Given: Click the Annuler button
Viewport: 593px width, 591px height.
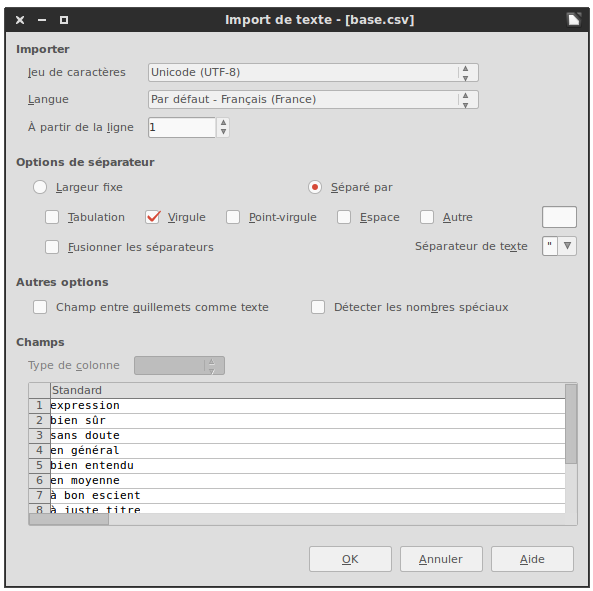Looking at the screenshot, I should click(x=441, y=559).
